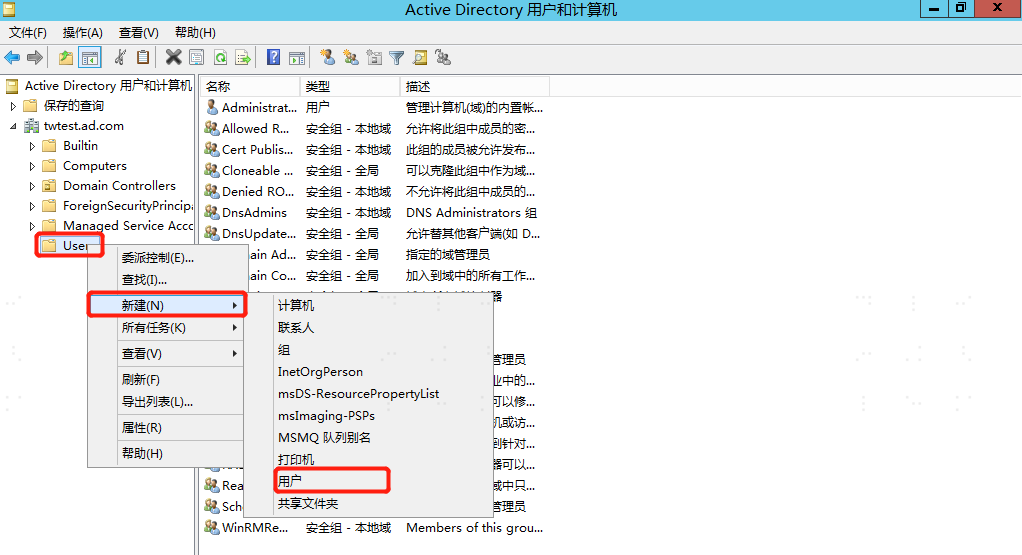Select the Builtin tree item

coord(80,146)
